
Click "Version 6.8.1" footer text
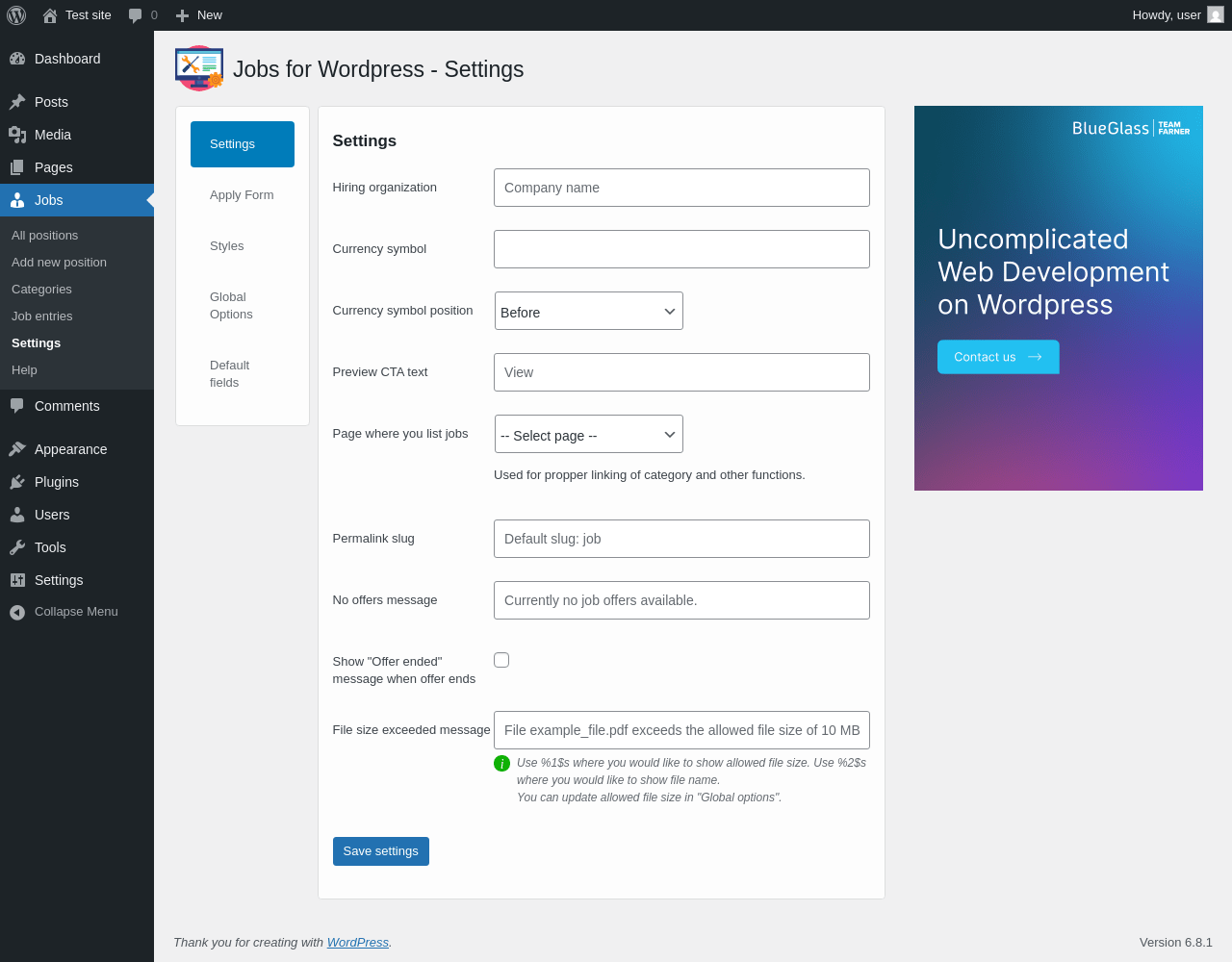tap(1176, 943)
